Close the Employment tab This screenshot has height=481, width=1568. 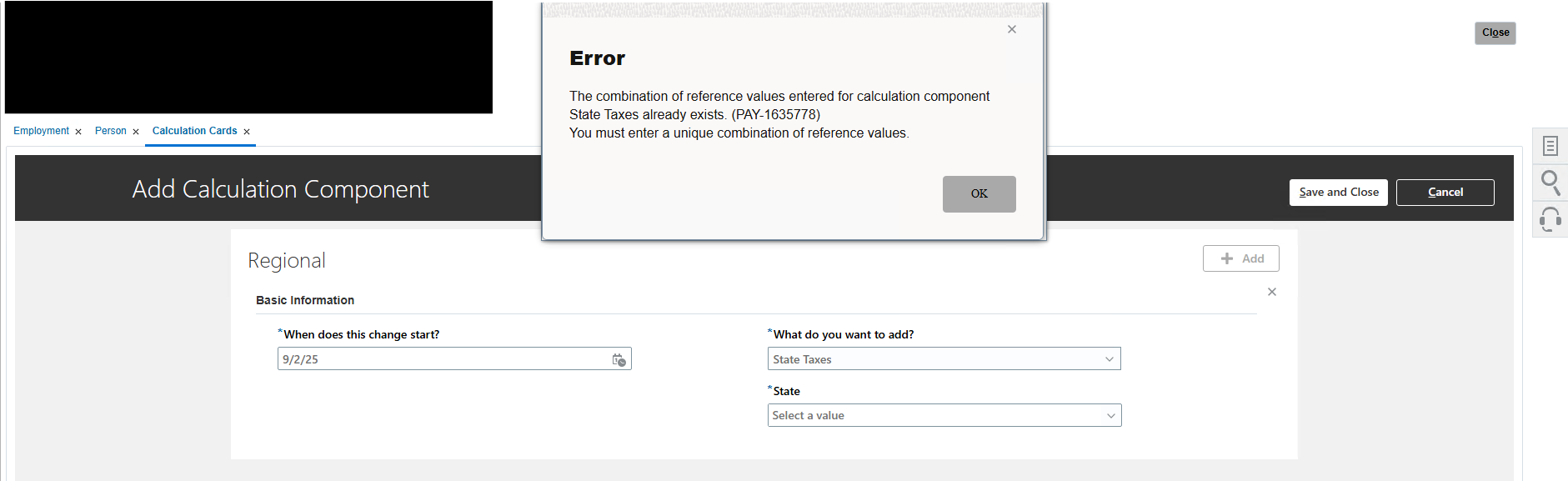click(x=78, y=132)
